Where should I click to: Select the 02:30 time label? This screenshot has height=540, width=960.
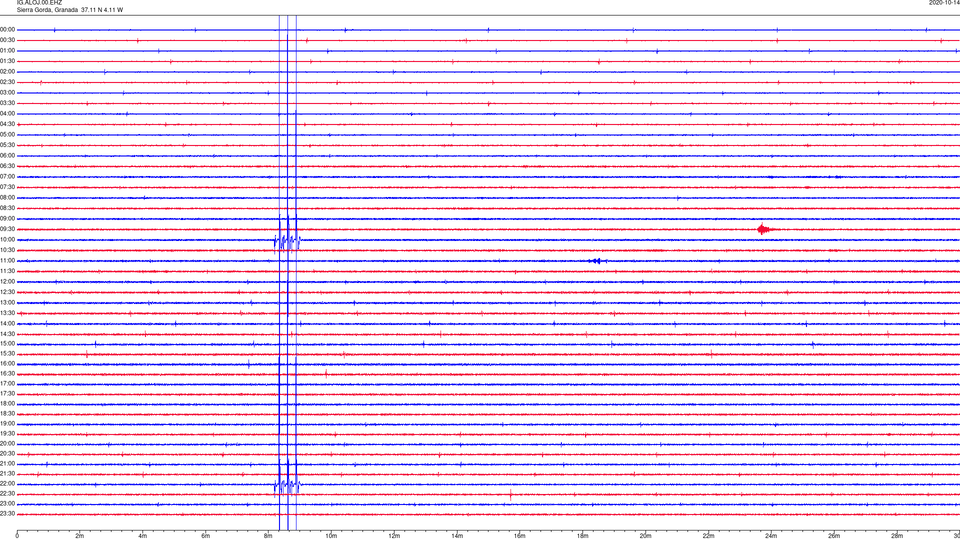(x=8, y=82)
